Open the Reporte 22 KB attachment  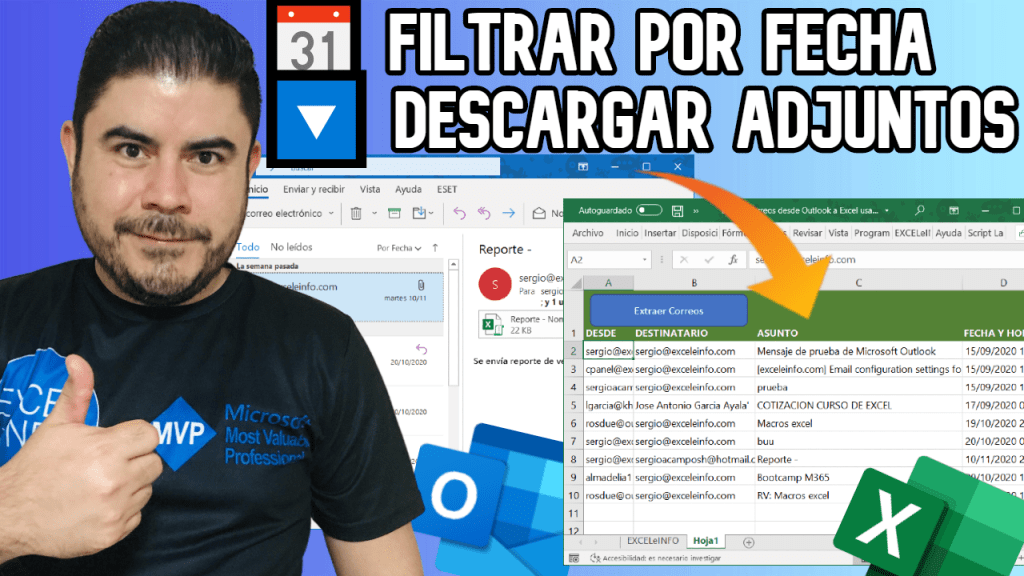pos(521,325)
